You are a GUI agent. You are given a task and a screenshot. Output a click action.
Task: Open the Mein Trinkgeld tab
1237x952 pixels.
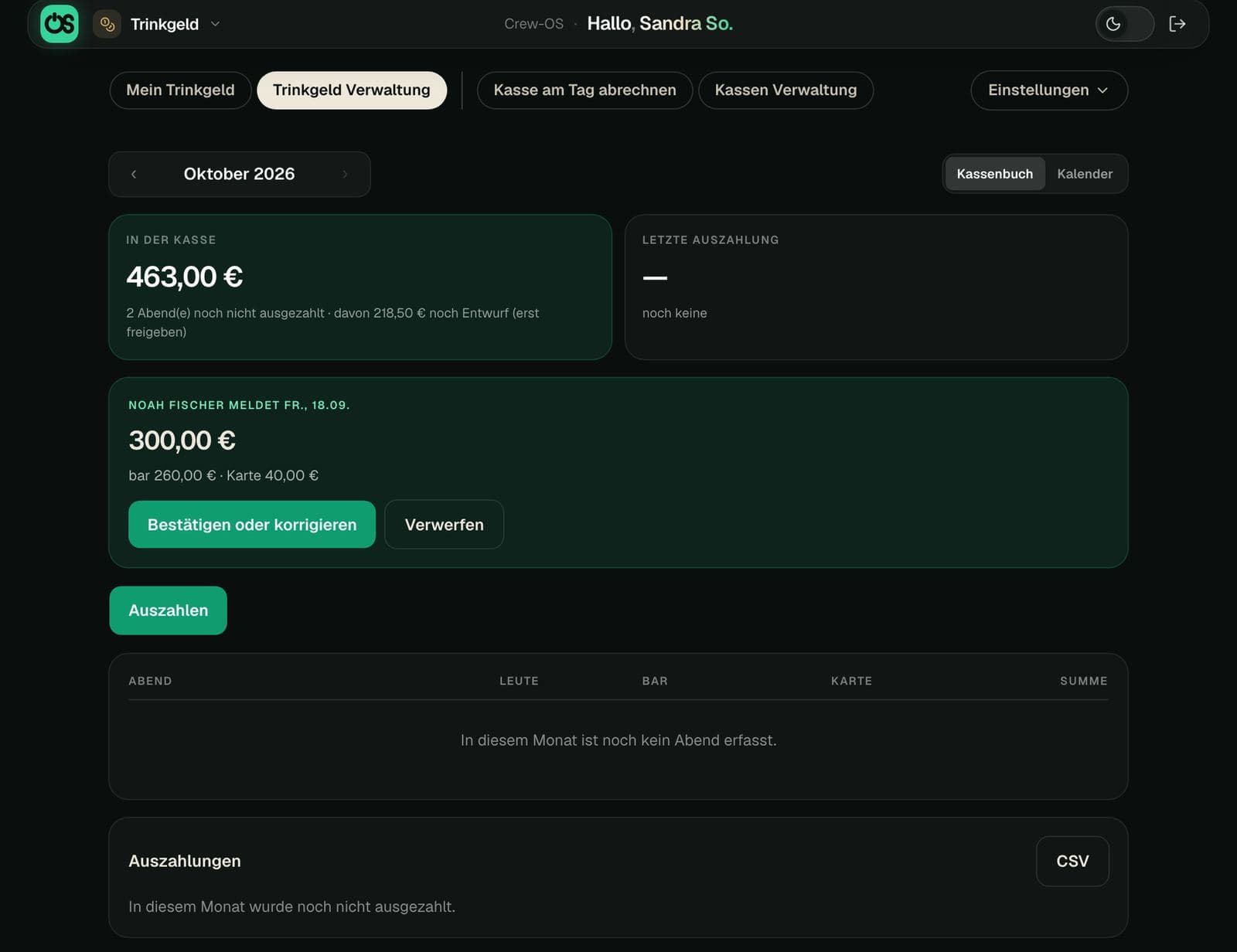coord(180,90)
